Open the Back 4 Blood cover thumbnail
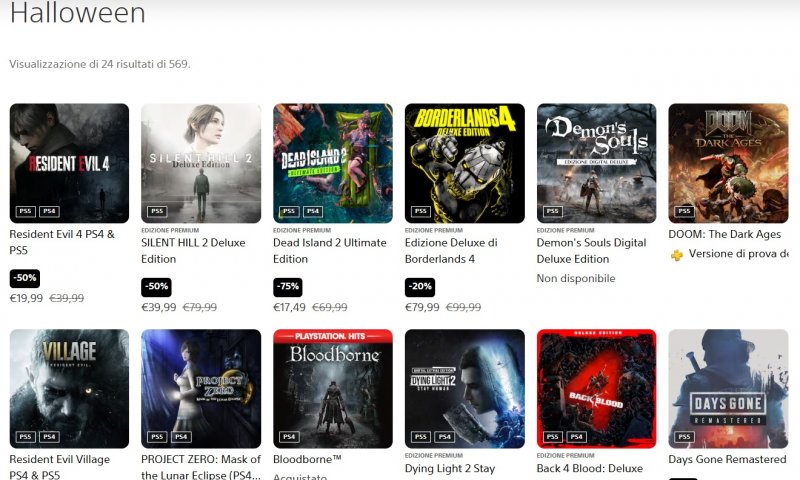The image size is (800, 480). (x=596, y=389)
